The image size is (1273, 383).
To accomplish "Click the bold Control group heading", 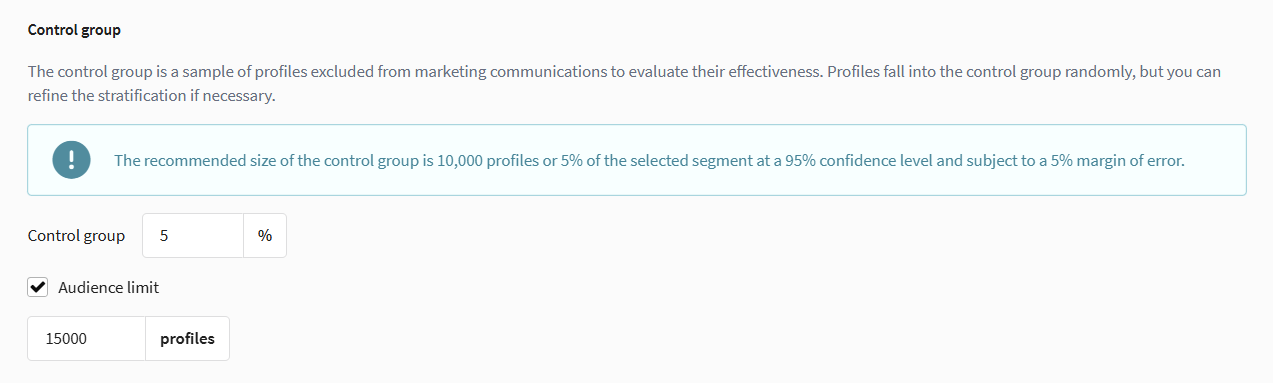I will [x=74, y=30].
